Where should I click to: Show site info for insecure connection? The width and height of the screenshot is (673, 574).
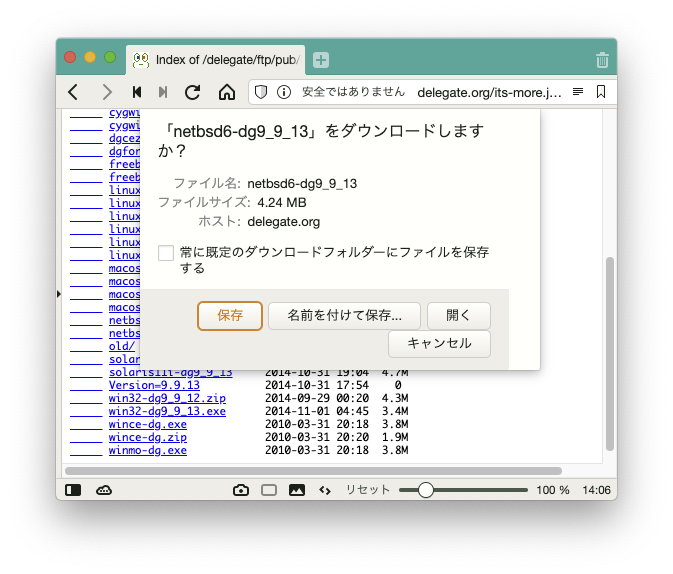pos(284,92)
